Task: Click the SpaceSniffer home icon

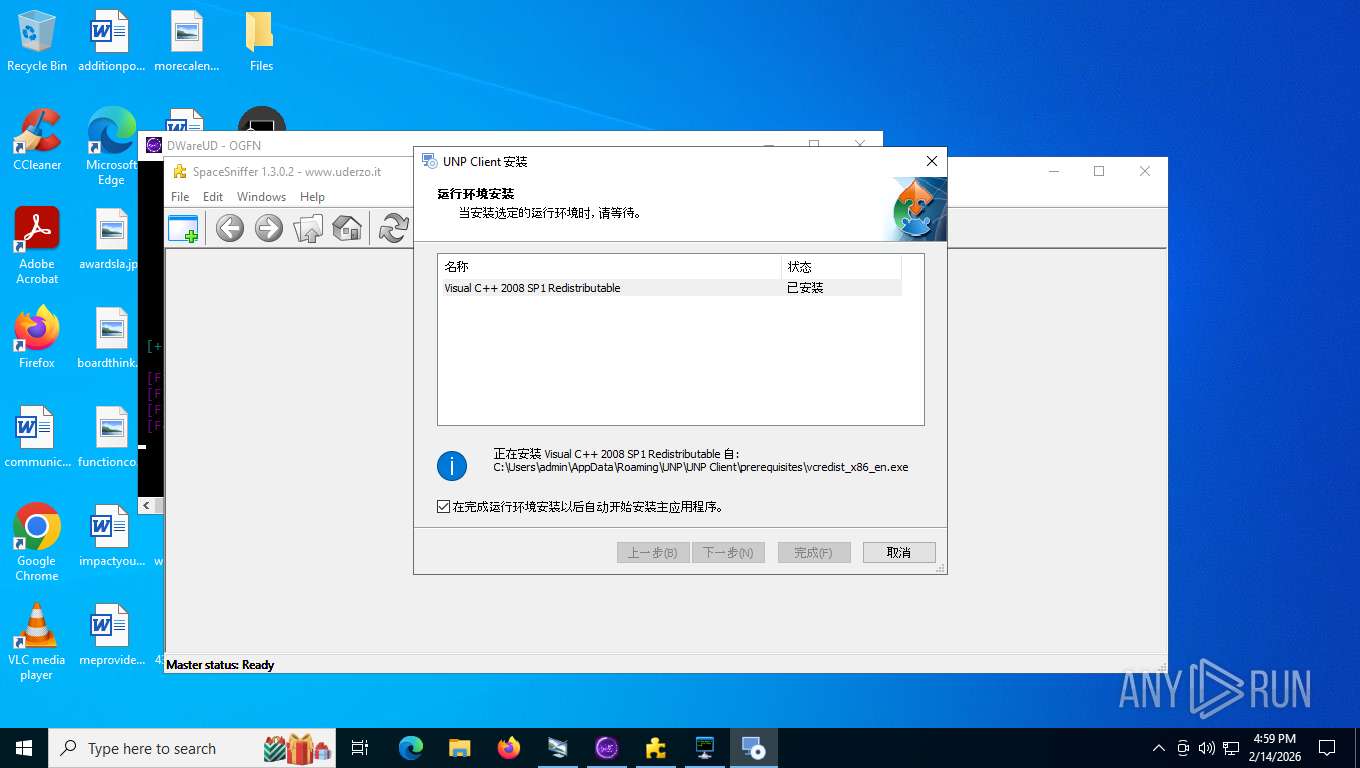Action: pyautogui.click(x=347, y=228)
